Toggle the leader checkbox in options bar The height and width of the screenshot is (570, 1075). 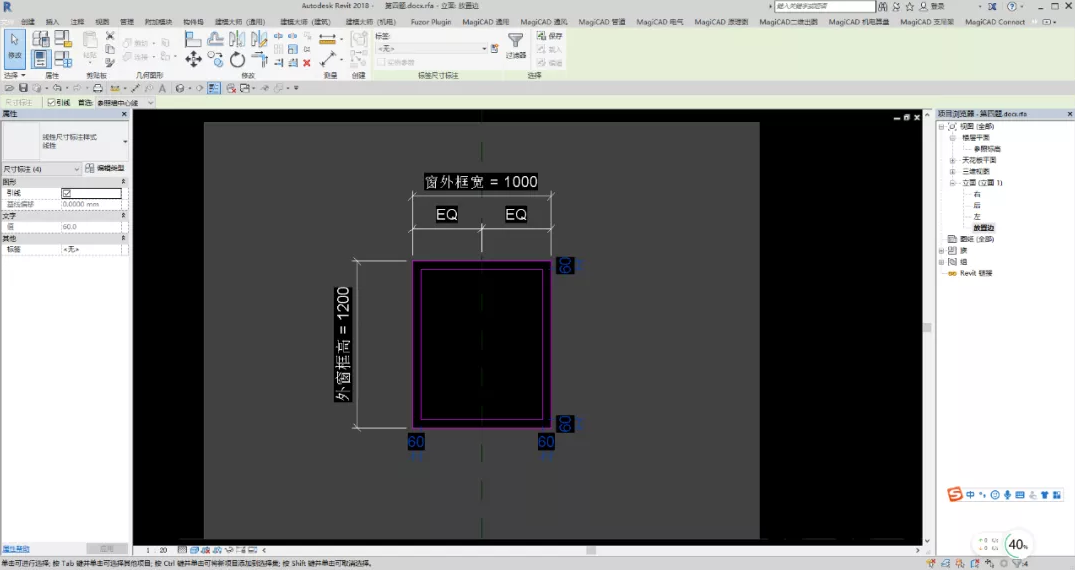[51, 102]
